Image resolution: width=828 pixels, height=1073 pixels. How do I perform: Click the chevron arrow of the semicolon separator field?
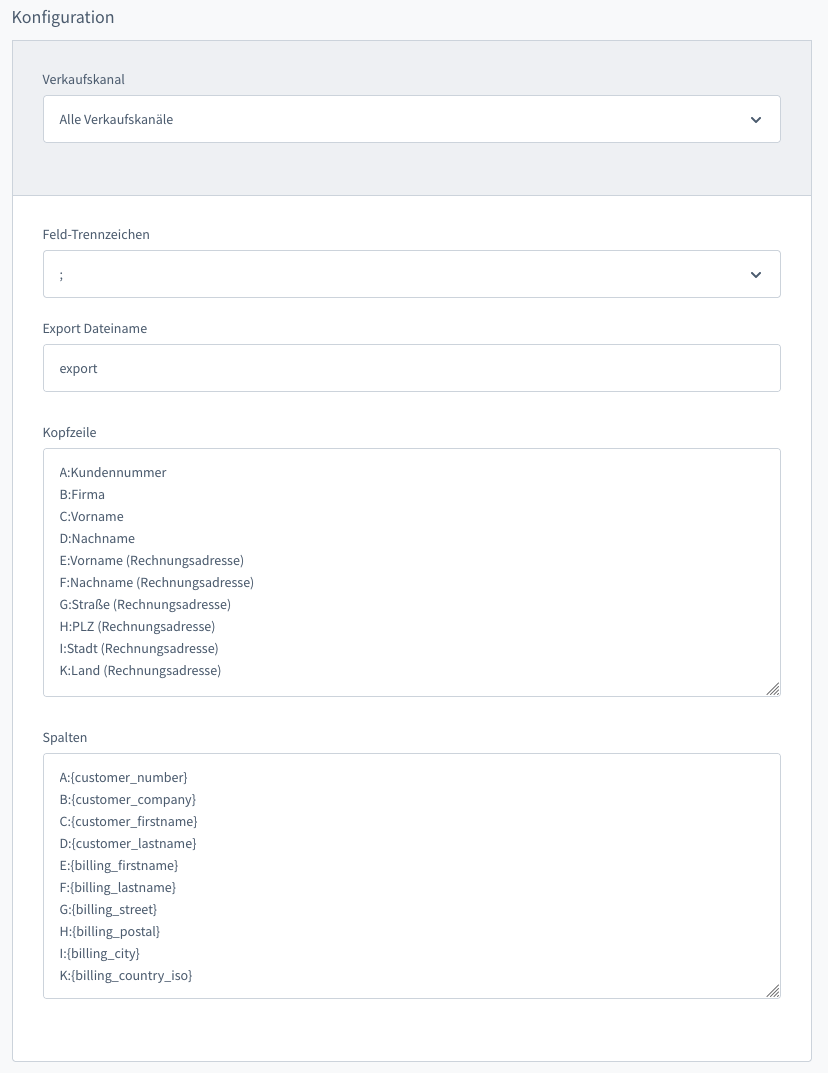756,275
